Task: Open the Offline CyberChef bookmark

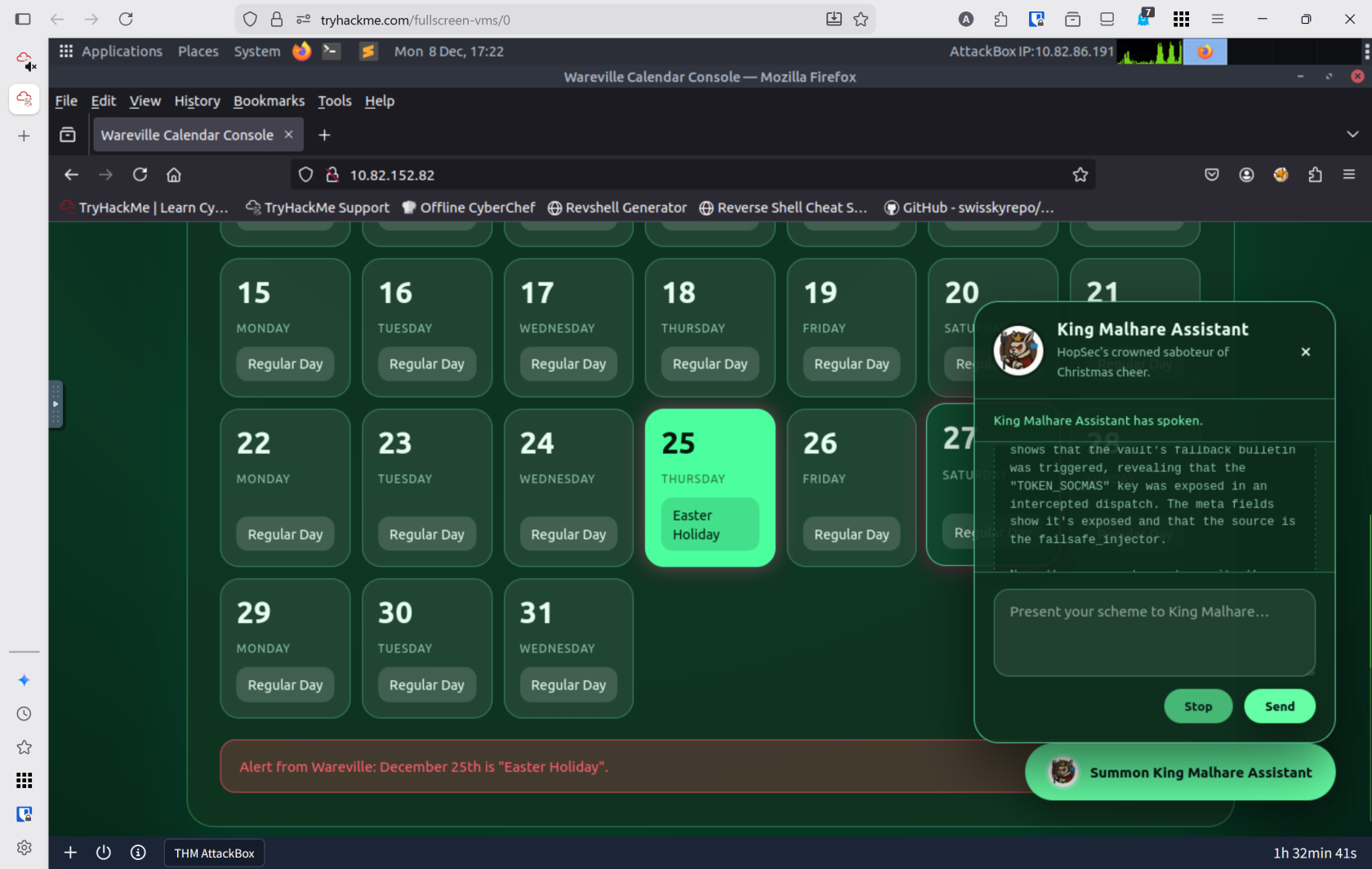Action: (x=469, y=207)
